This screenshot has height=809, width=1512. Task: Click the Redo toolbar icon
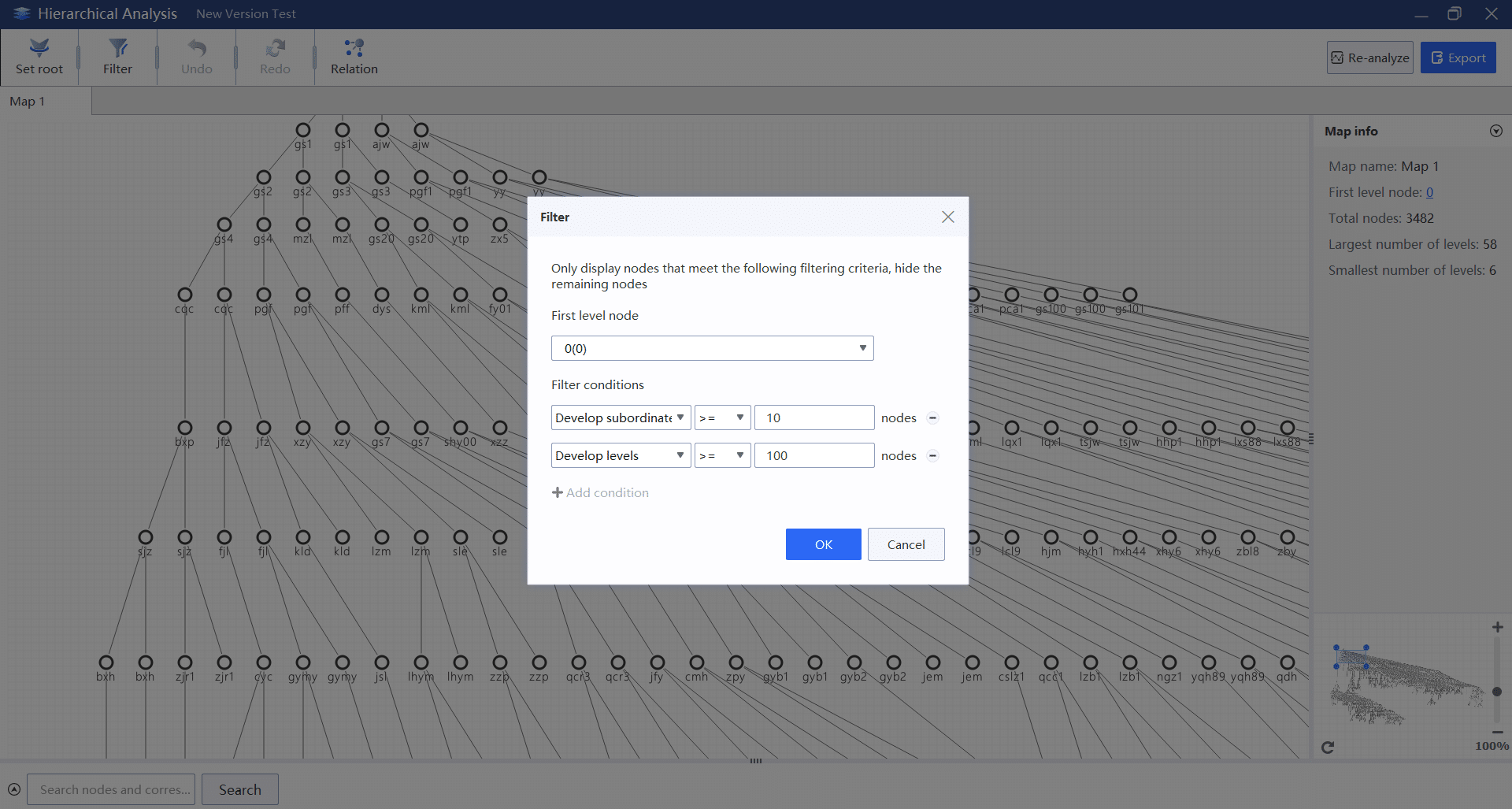(275, 57)
